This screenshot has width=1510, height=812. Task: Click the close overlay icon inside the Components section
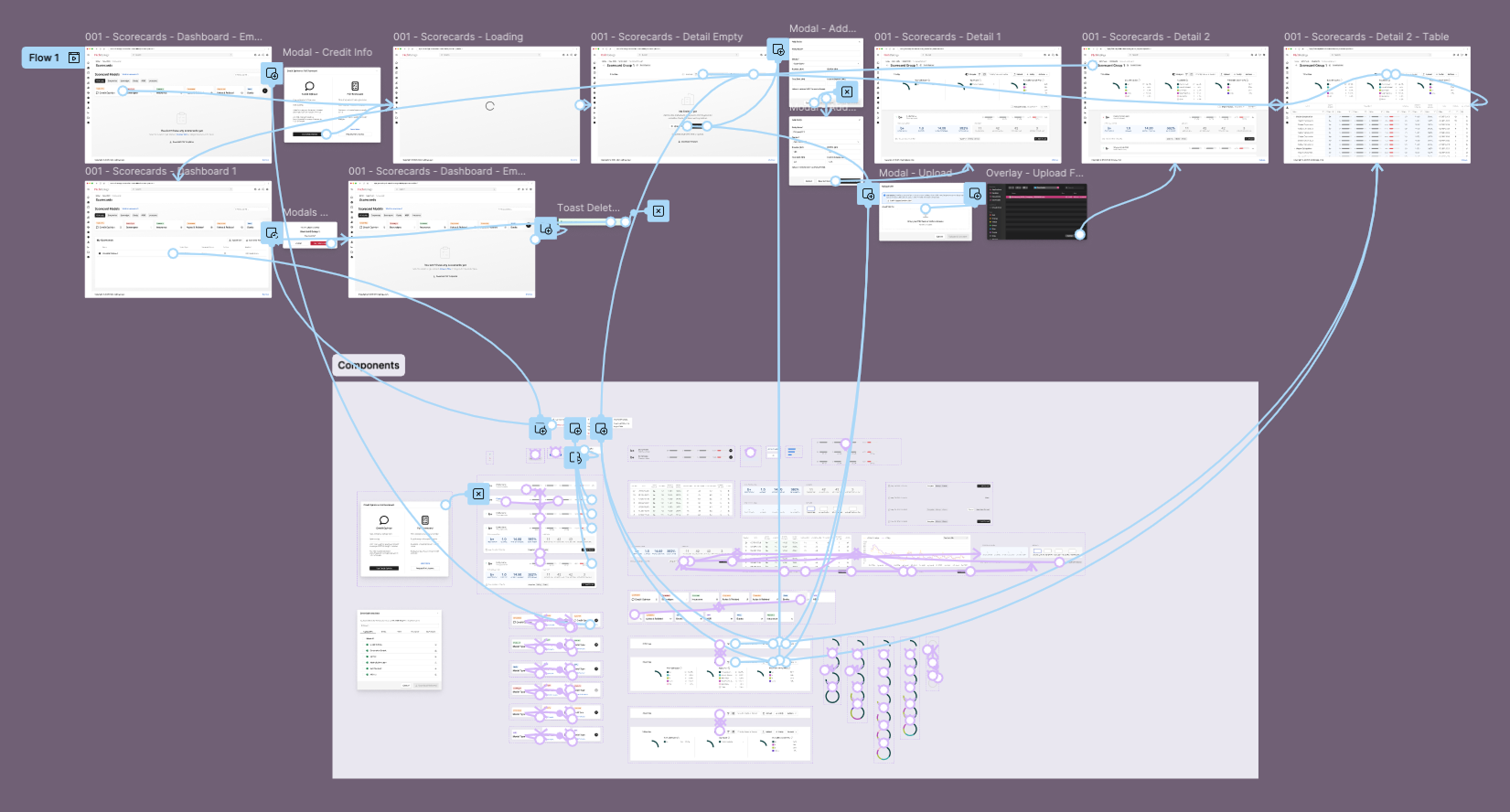478,494
